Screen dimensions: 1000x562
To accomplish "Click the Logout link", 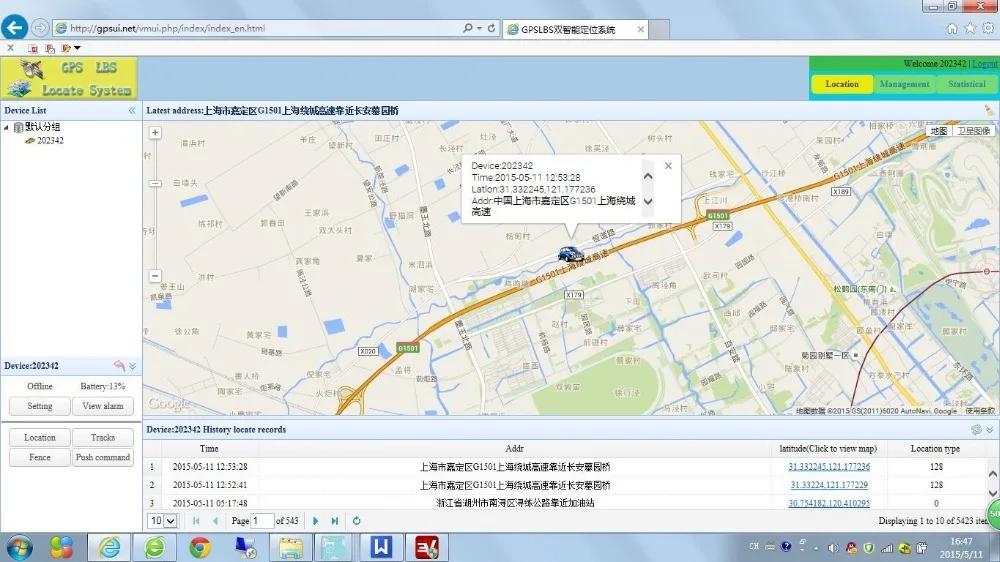I will pos(985,64).
